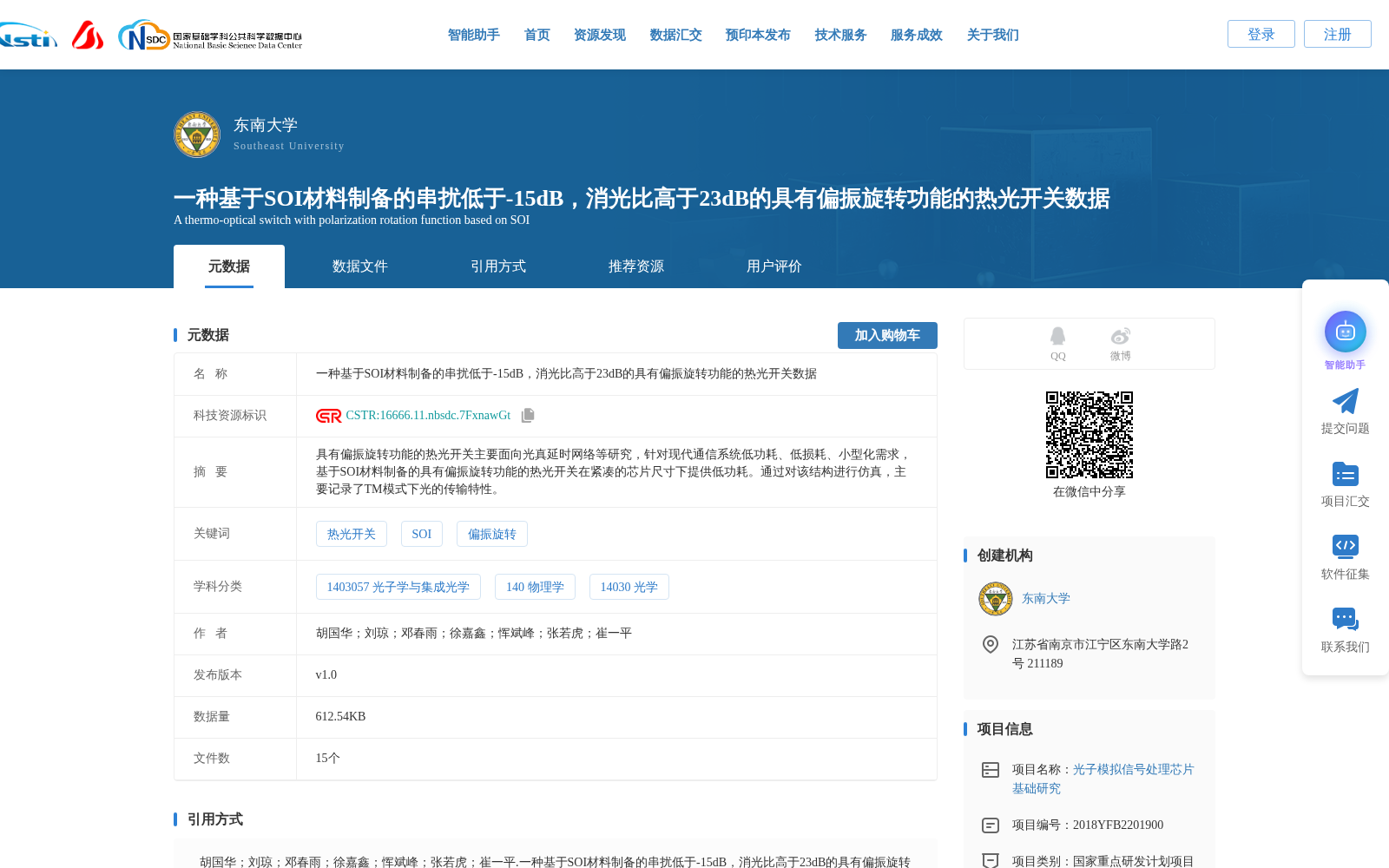Click 东南大学 title text in banner
1389x868 pixels.
pos(266,125)
